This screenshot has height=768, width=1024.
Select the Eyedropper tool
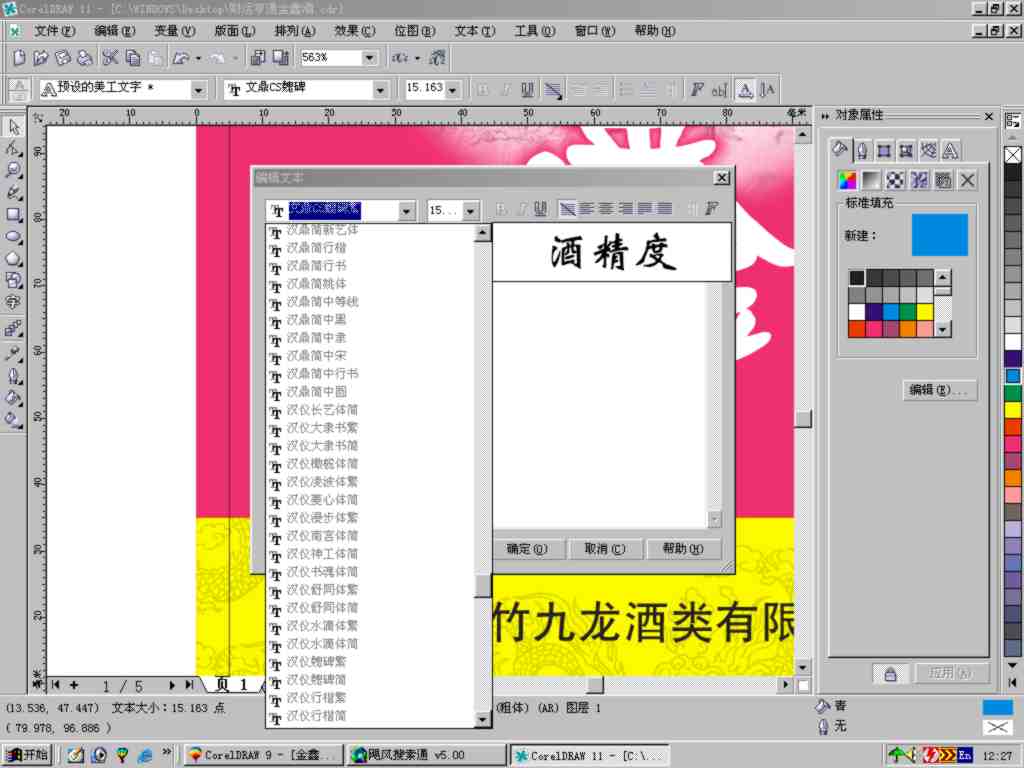14,353
